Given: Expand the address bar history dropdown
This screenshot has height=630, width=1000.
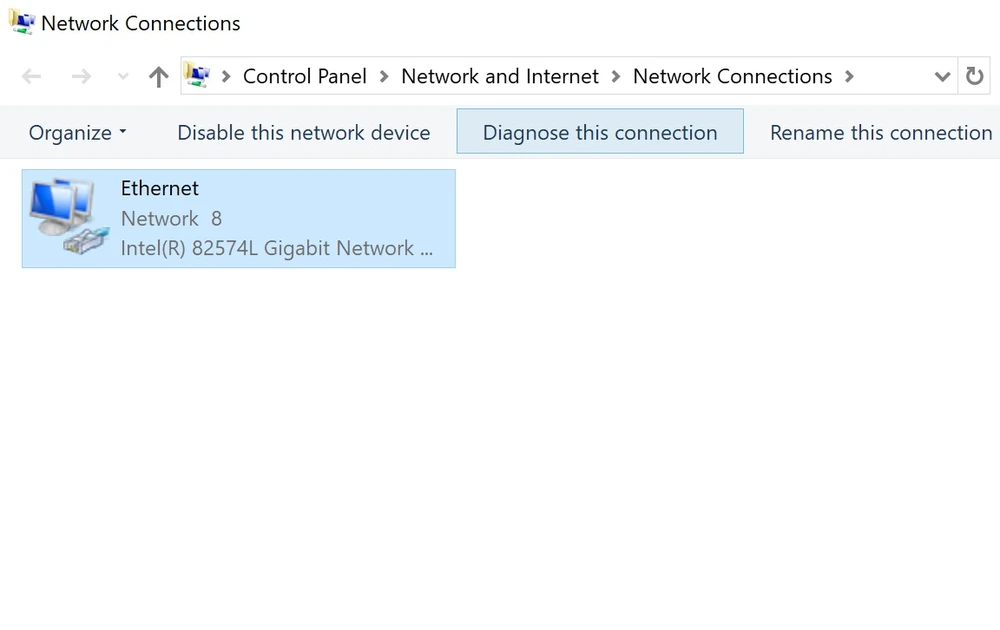Looking at the screenshot, I should [x=941, y=77].
